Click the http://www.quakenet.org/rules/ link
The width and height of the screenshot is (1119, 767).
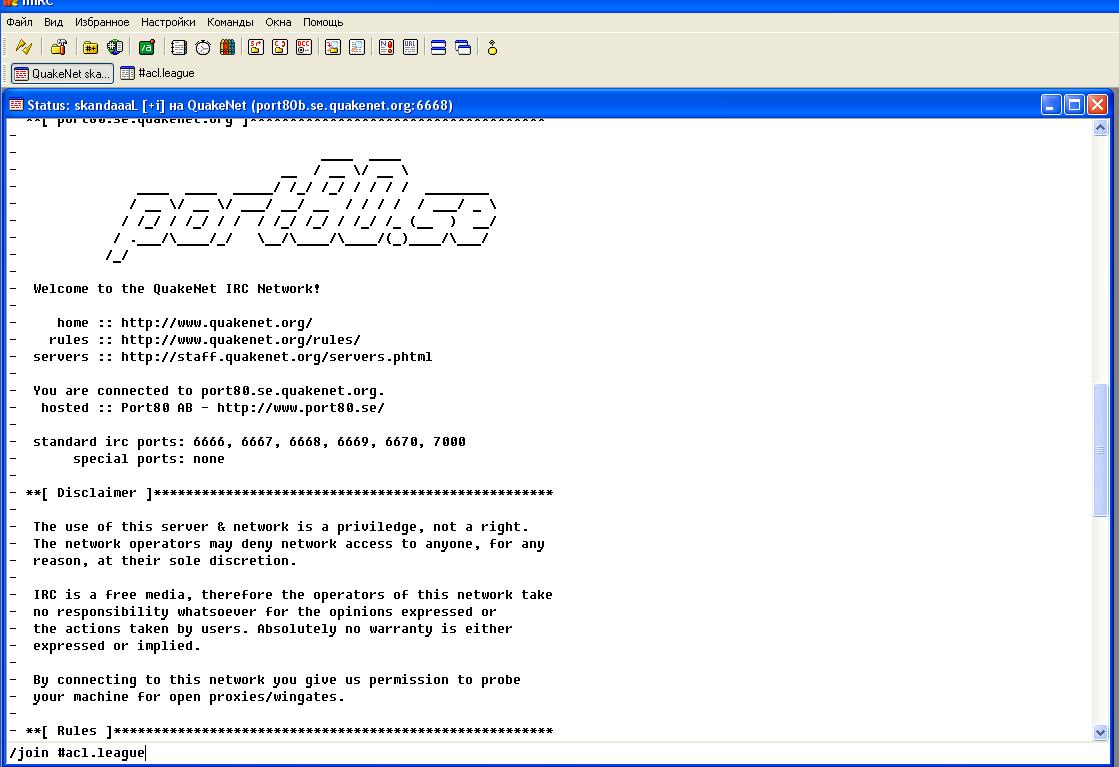[240, 340]
